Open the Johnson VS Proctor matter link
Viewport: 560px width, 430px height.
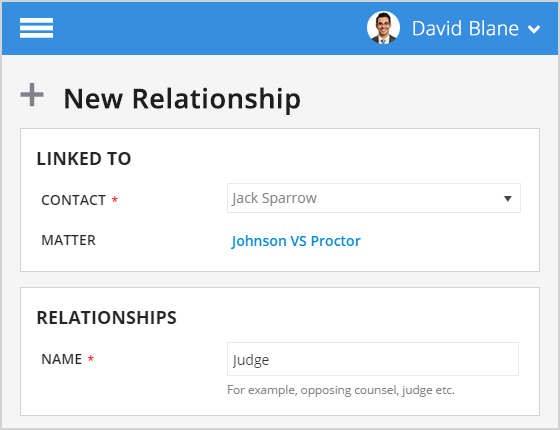(x=296, y=241)
